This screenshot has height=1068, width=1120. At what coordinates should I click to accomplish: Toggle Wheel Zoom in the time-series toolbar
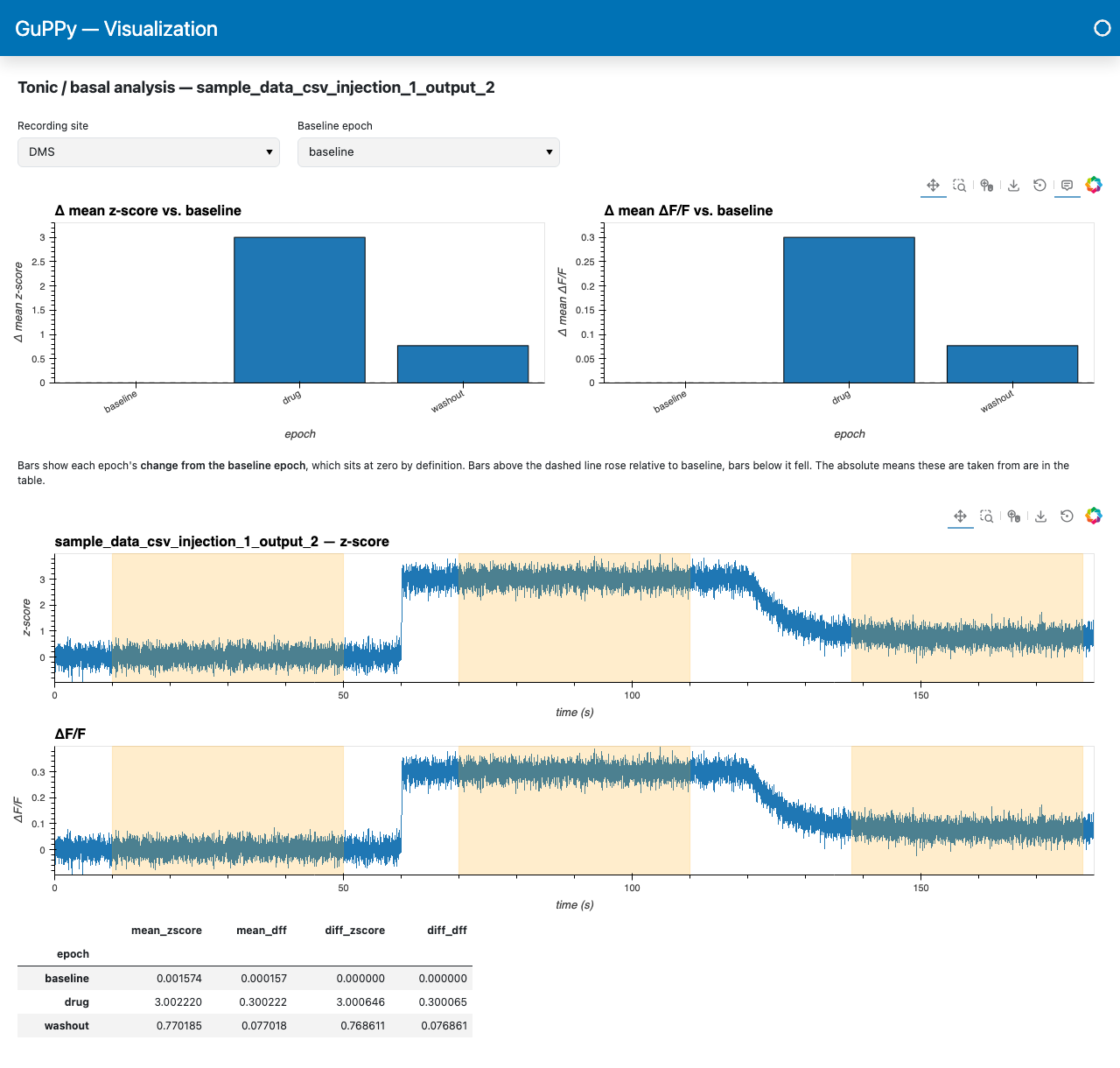click(1013, 516)
